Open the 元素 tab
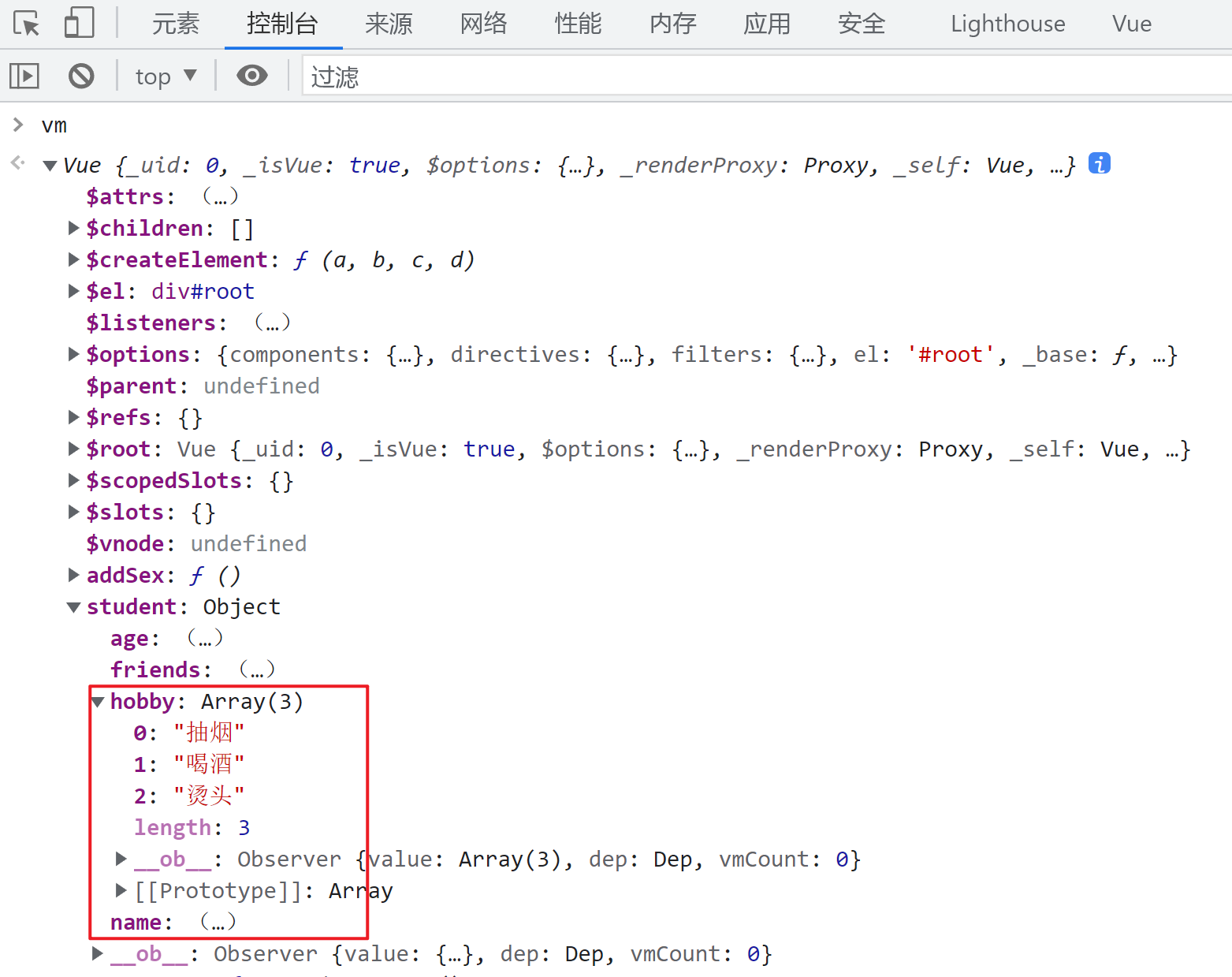This screenshot has width=1232, height=977. click(175, 24)
